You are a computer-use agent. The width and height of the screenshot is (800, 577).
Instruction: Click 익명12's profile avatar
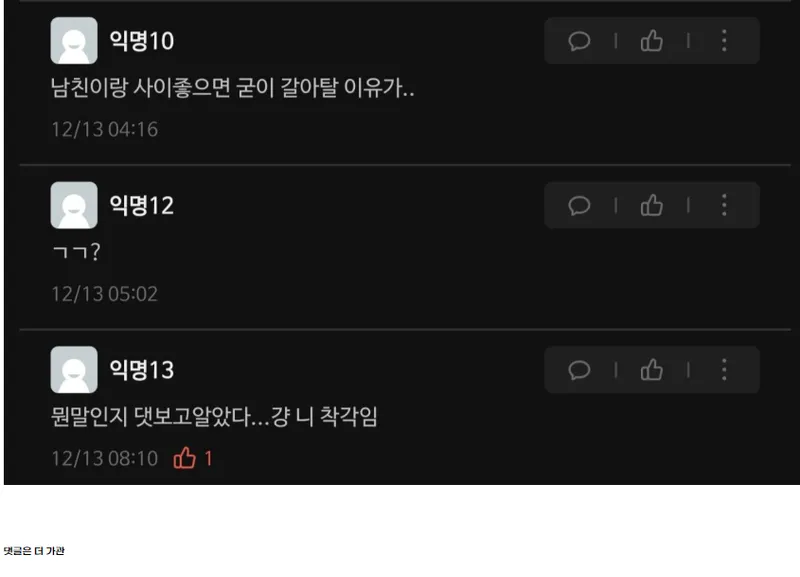74,205
